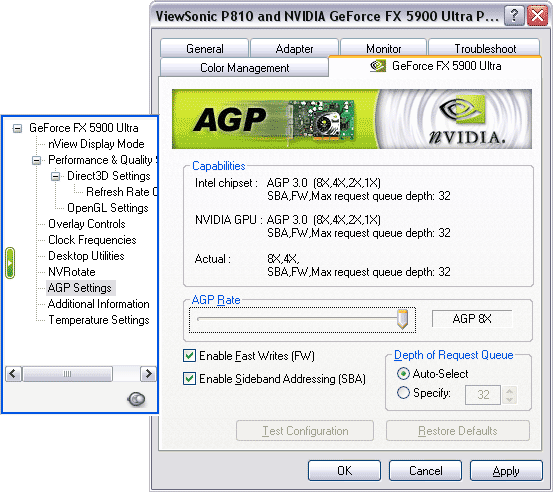Click the OK button

coord(345,470)
